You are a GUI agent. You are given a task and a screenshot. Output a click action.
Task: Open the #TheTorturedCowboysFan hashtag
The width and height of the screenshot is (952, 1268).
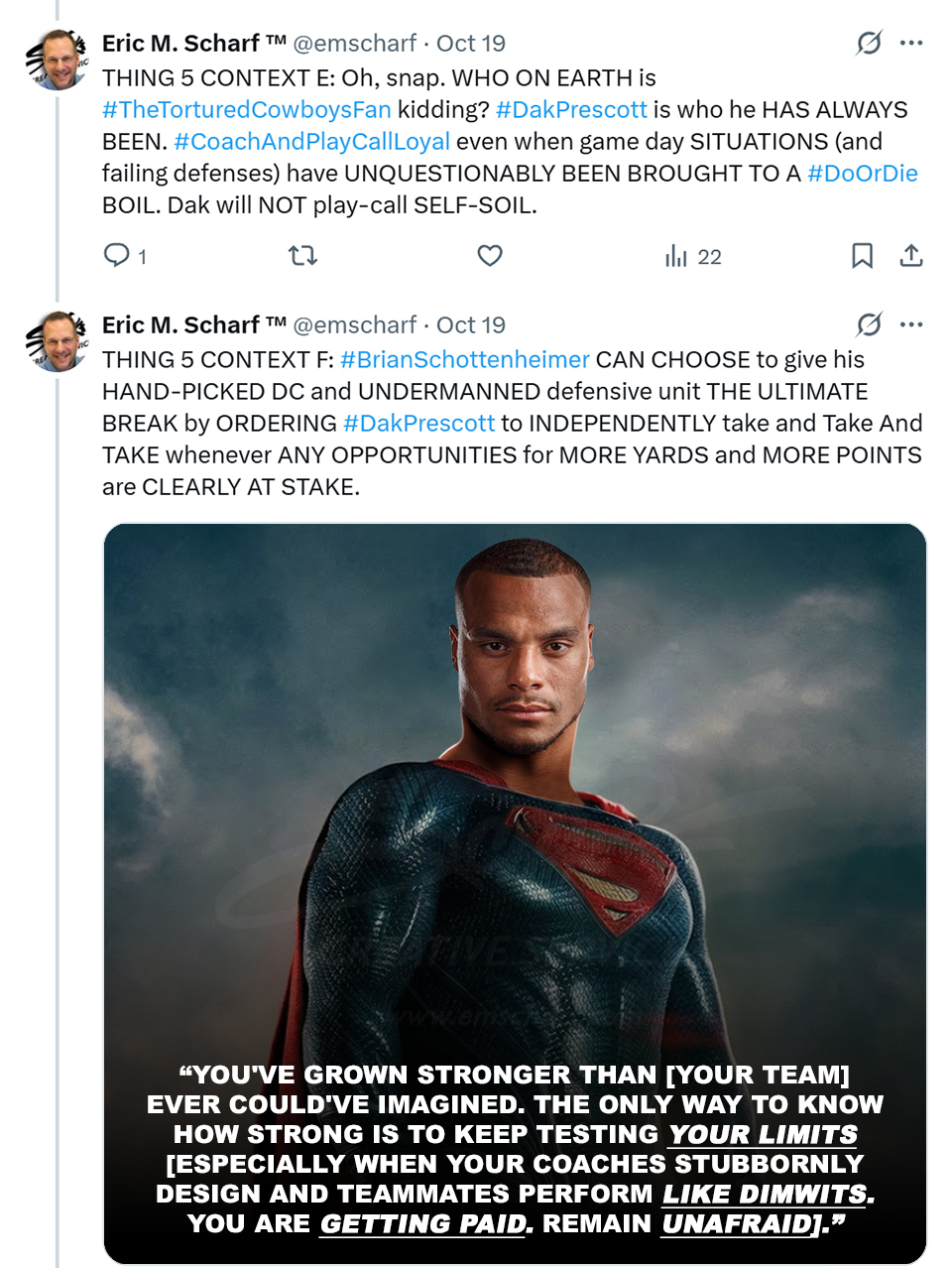pyautogui.click(x=247, y=110)
